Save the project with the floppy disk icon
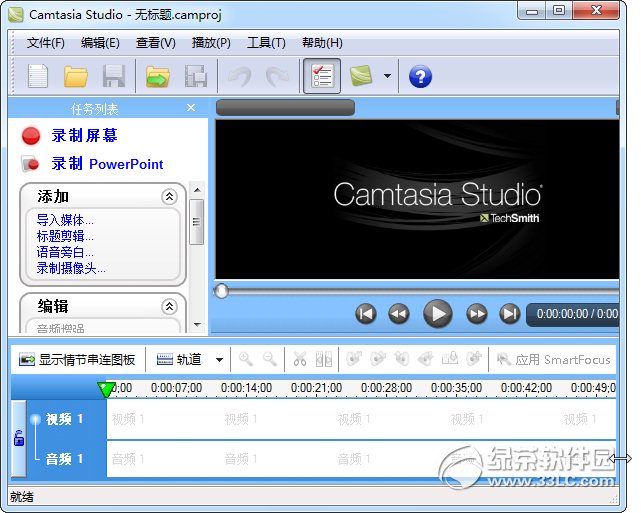This screenshot has width=641, height=513. click(113, 76)
